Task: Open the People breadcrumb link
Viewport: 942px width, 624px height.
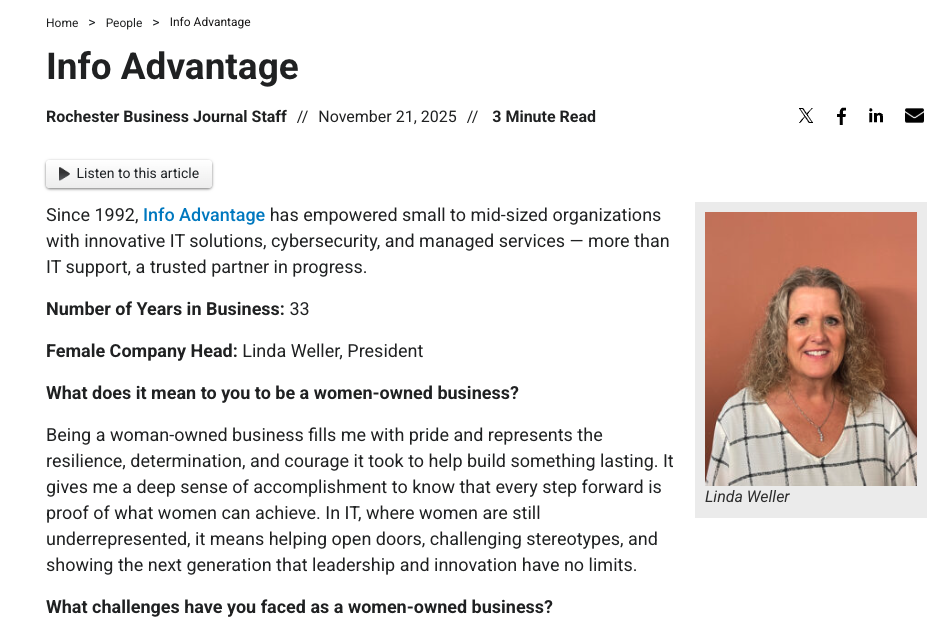Action: click(124, 23)
